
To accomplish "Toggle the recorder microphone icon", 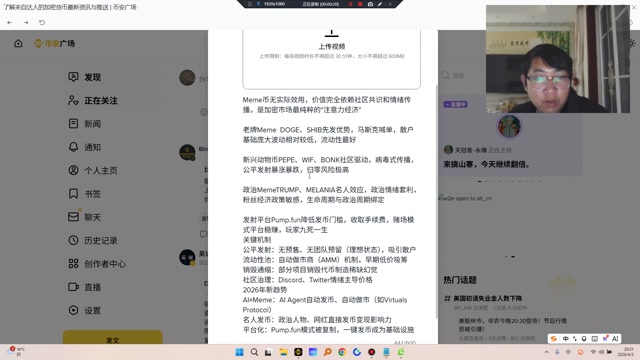I will (x=258, y=4).
